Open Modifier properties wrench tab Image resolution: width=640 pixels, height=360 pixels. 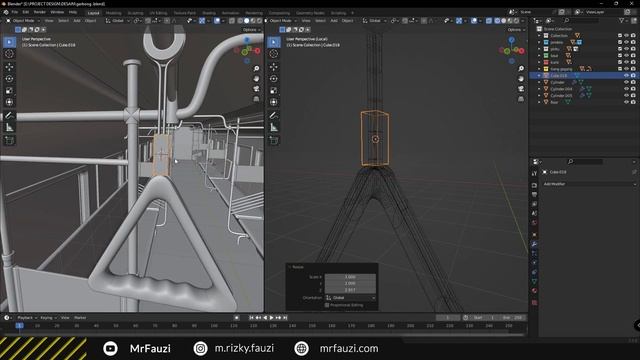point(534,244)
